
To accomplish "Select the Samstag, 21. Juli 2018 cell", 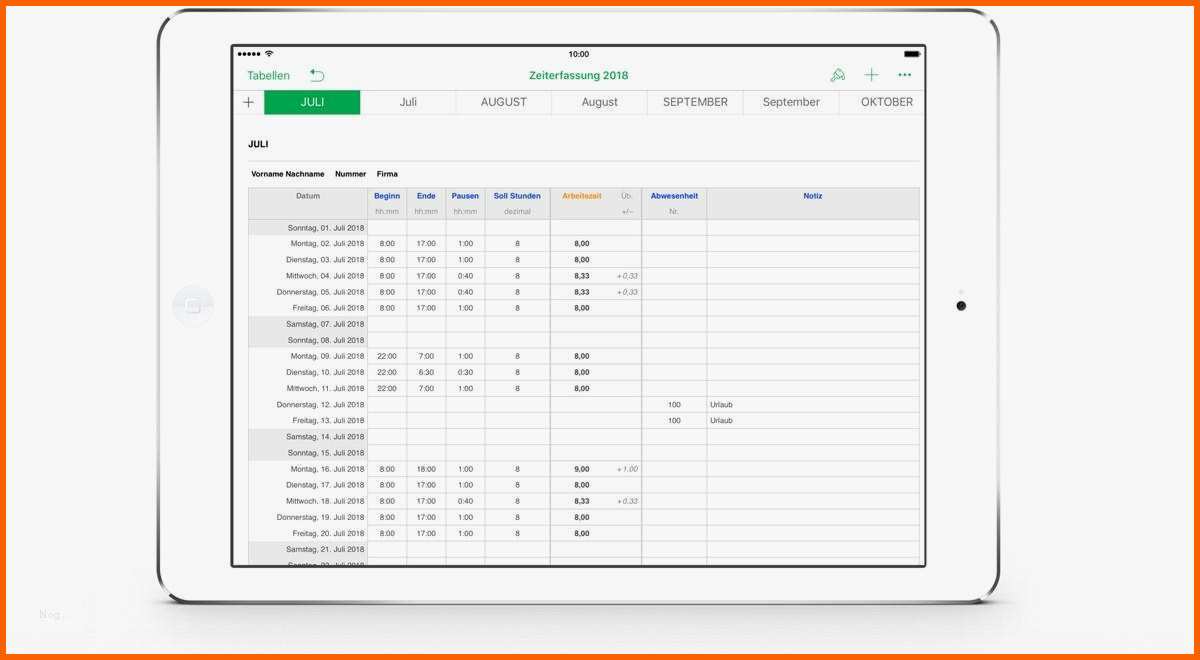I will pos(308,549).
